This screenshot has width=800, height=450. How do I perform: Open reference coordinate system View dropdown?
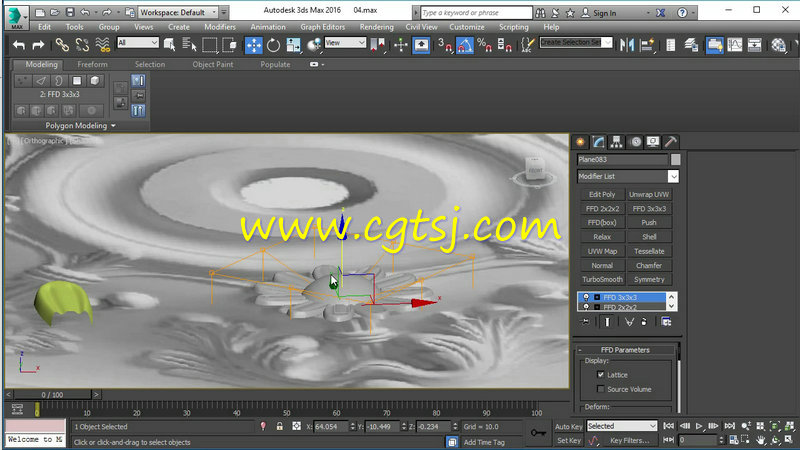pos(345,43)
